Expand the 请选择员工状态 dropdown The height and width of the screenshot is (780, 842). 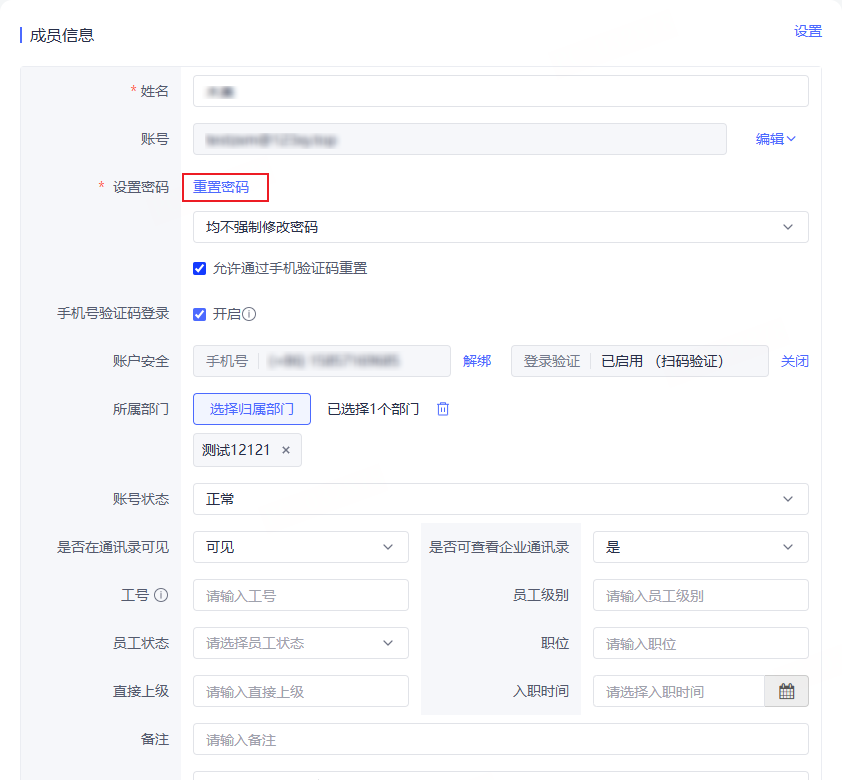tap(301, 643)
